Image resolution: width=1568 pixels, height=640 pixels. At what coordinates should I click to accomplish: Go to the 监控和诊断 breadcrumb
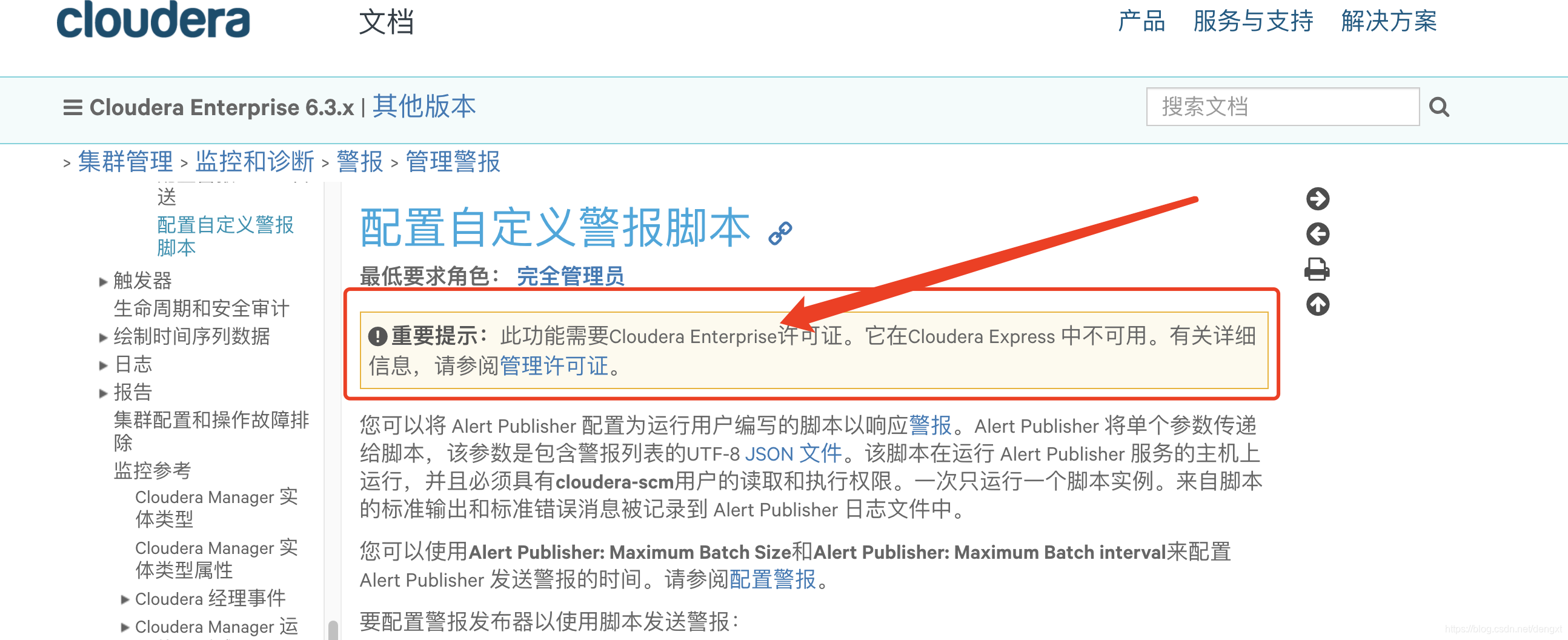254,161
